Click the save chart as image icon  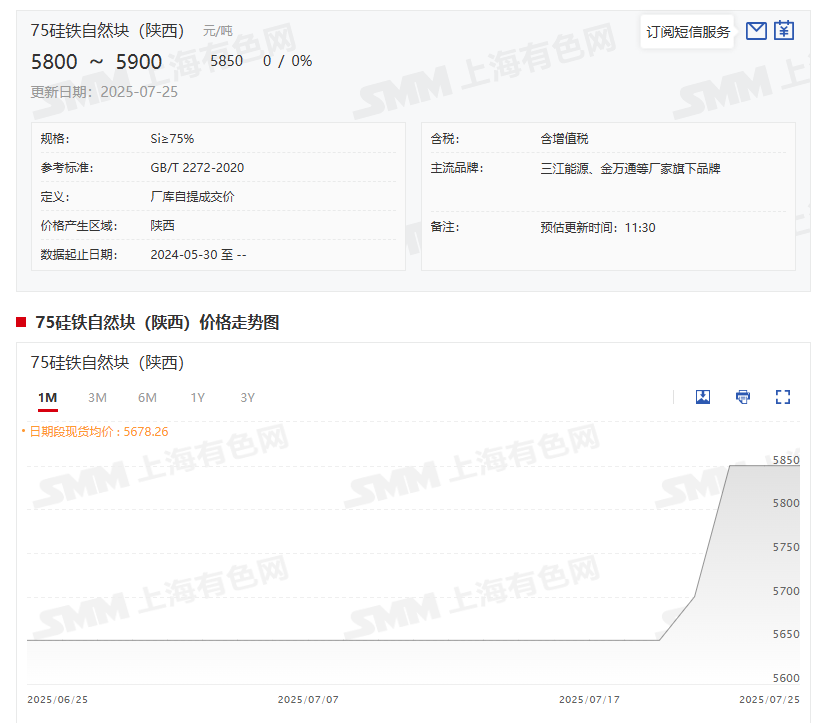[x=703, y=397]
